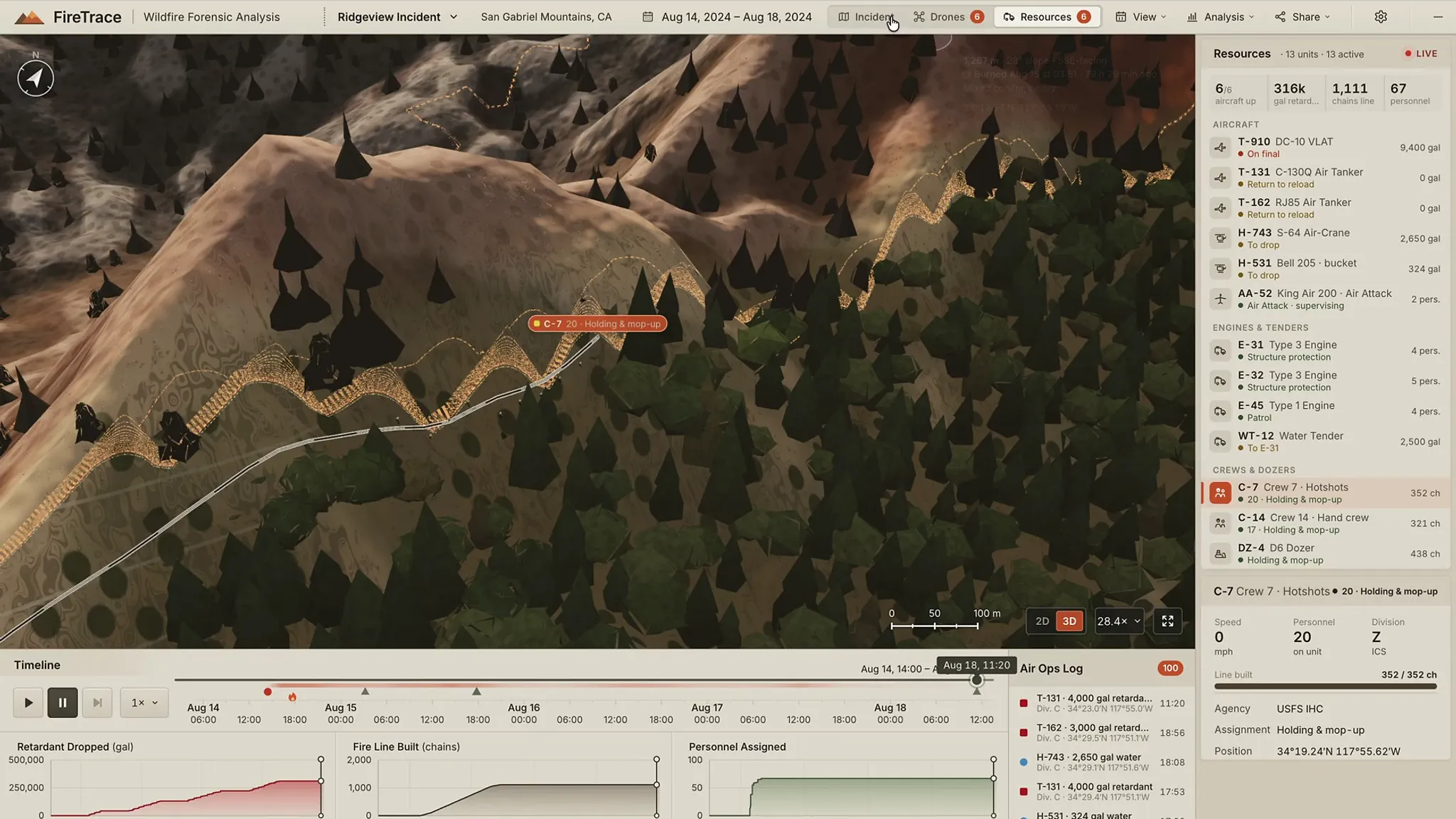Click the E-31 Type 3 Engine truck icon
The height and width of the screenshot is (819, 1456).
(1221, 350)
